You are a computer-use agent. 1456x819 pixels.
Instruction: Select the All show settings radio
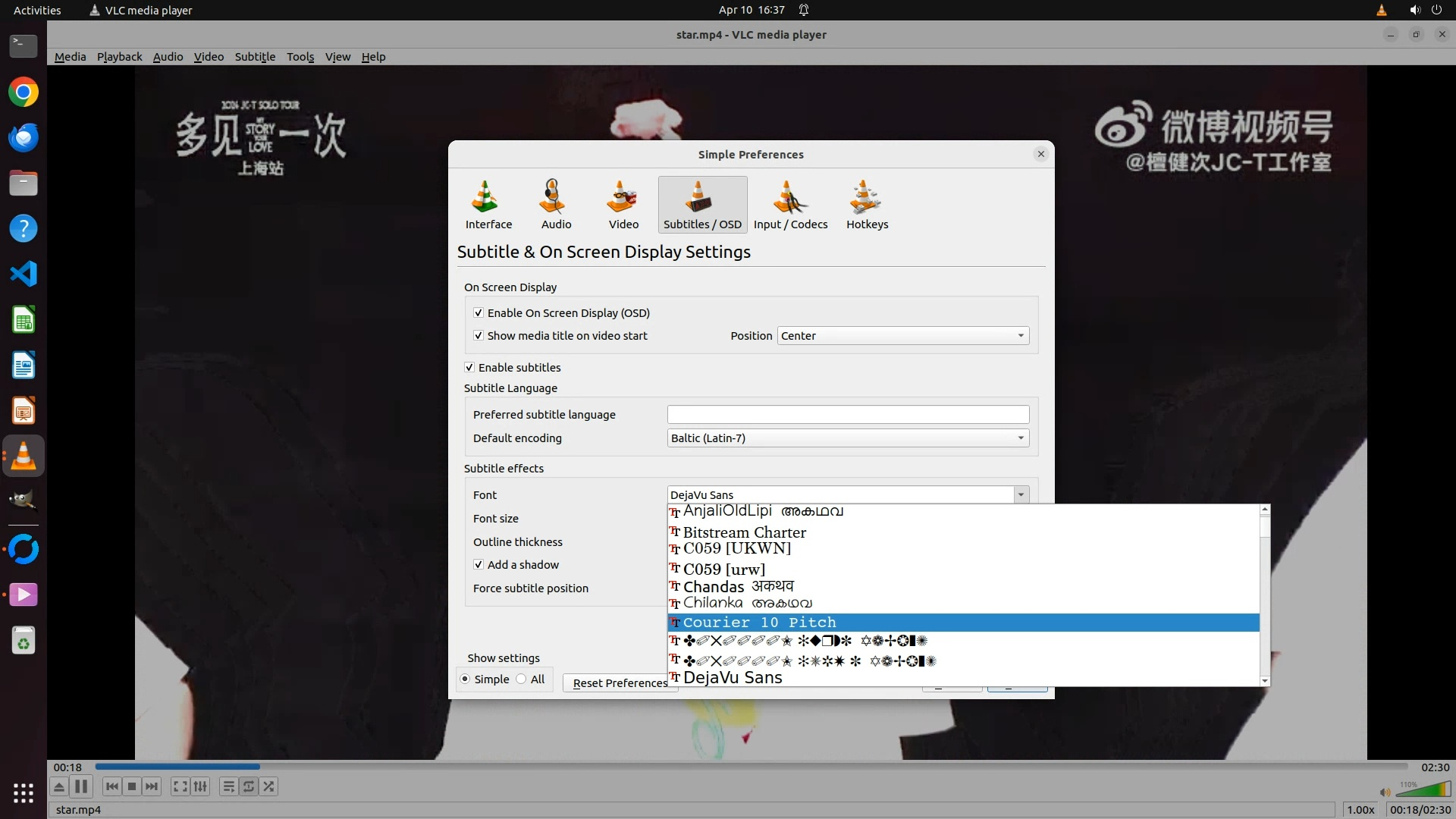coord(522,679)
